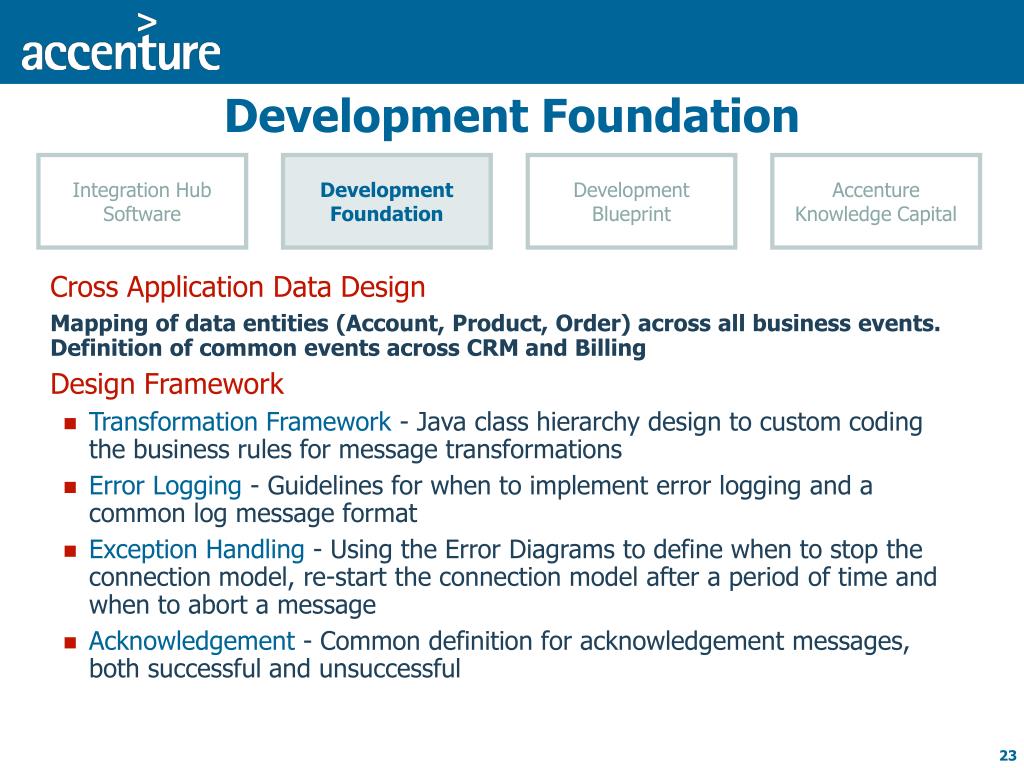The height and width of the screenshot is (768, 1024).
Task: Click the Error Logging term
Action: tap(165, 487)
